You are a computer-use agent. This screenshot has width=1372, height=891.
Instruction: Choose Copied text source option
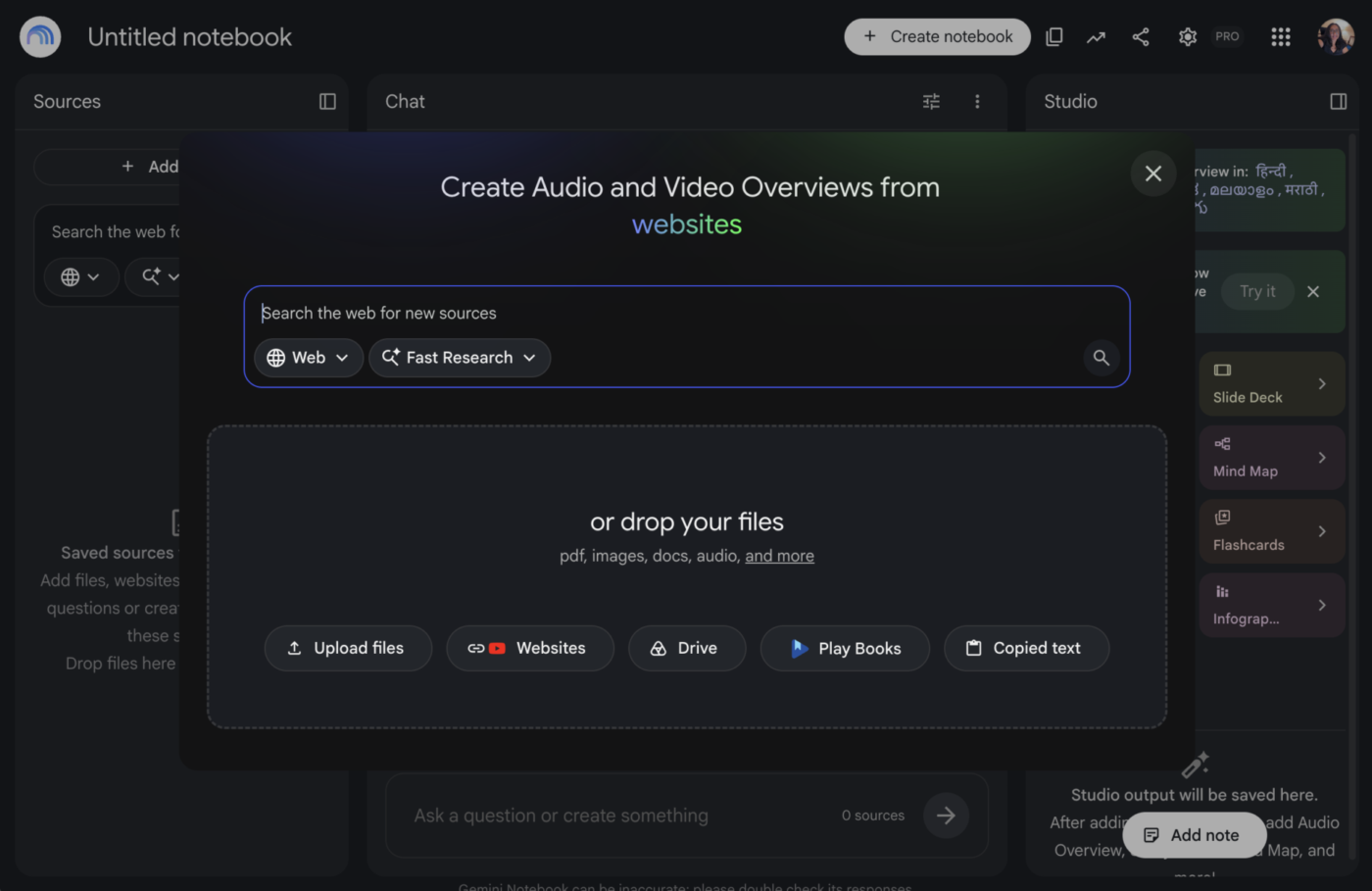(x=1026, y=649)
